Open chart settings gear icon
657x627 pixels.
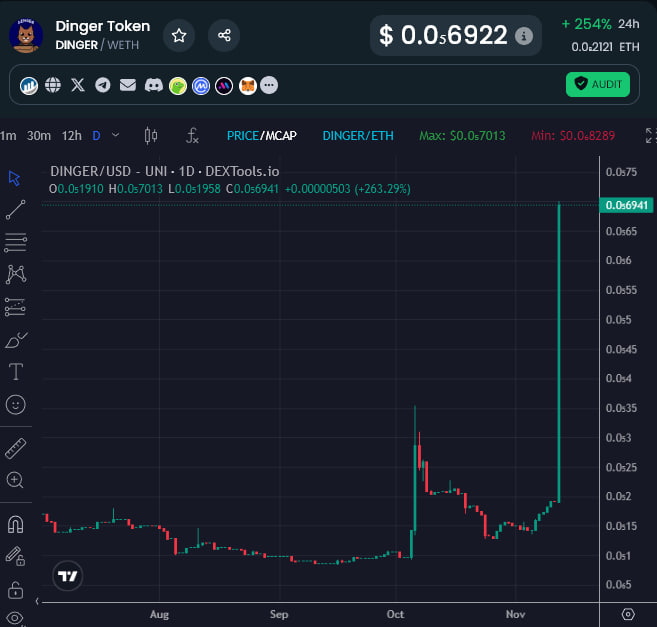pyautogui.click(x=628, y=614)
